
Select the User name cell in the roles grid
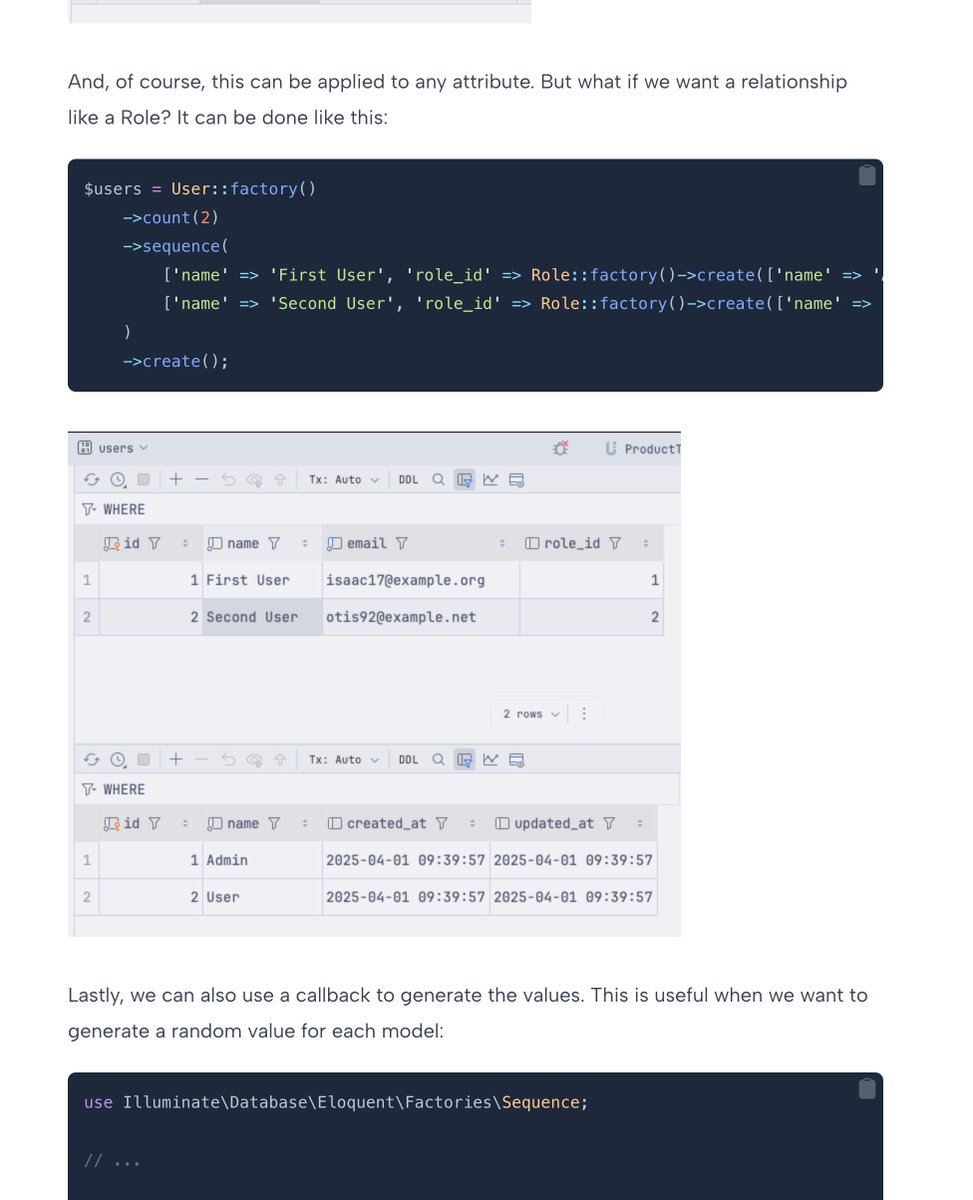[x=263, y=897]
